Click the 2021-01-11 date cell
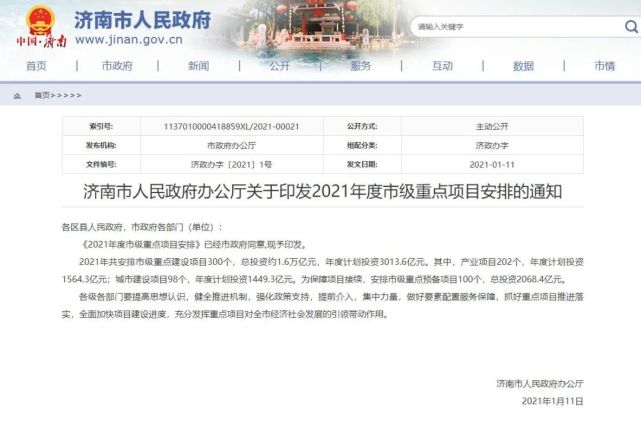Viewport: 641px width, 427px height. pyautogui.click(x=492, y=164)
